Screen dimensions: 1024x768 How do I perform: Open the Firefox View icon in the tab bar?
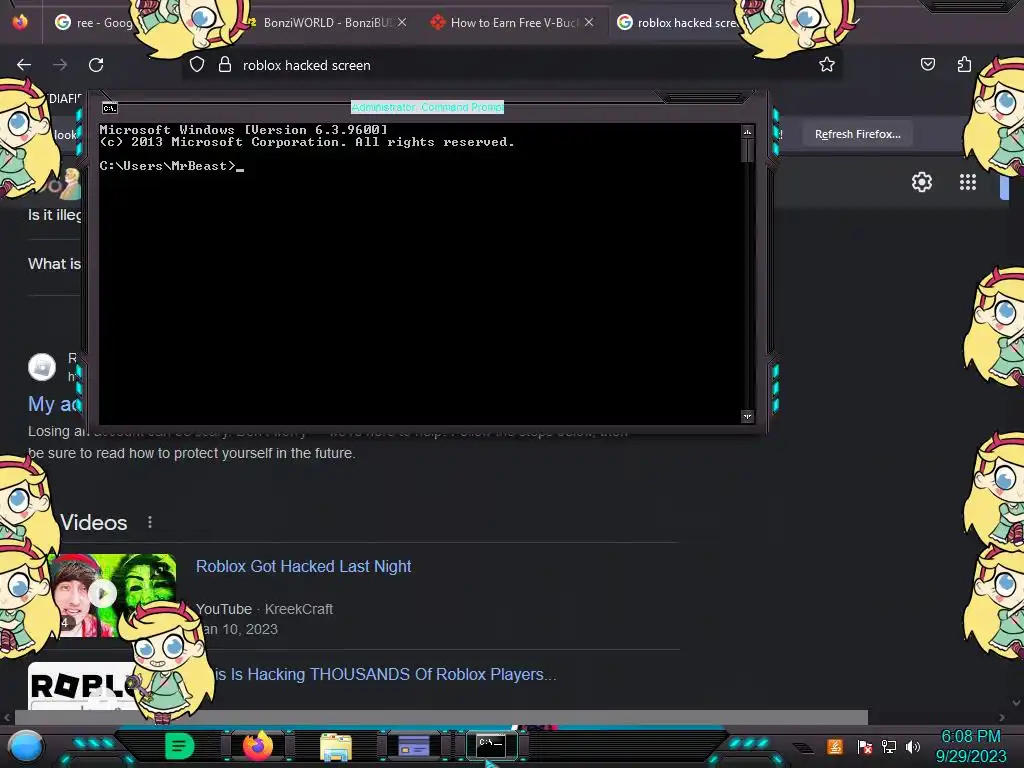[20, 22]
